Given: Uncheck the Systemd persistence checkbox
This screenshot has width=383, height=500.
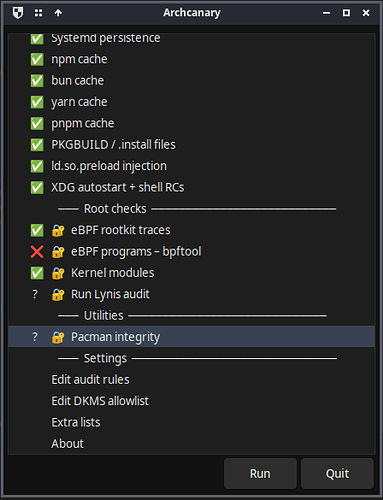Looking at the screenshot, I should (37, 38).
